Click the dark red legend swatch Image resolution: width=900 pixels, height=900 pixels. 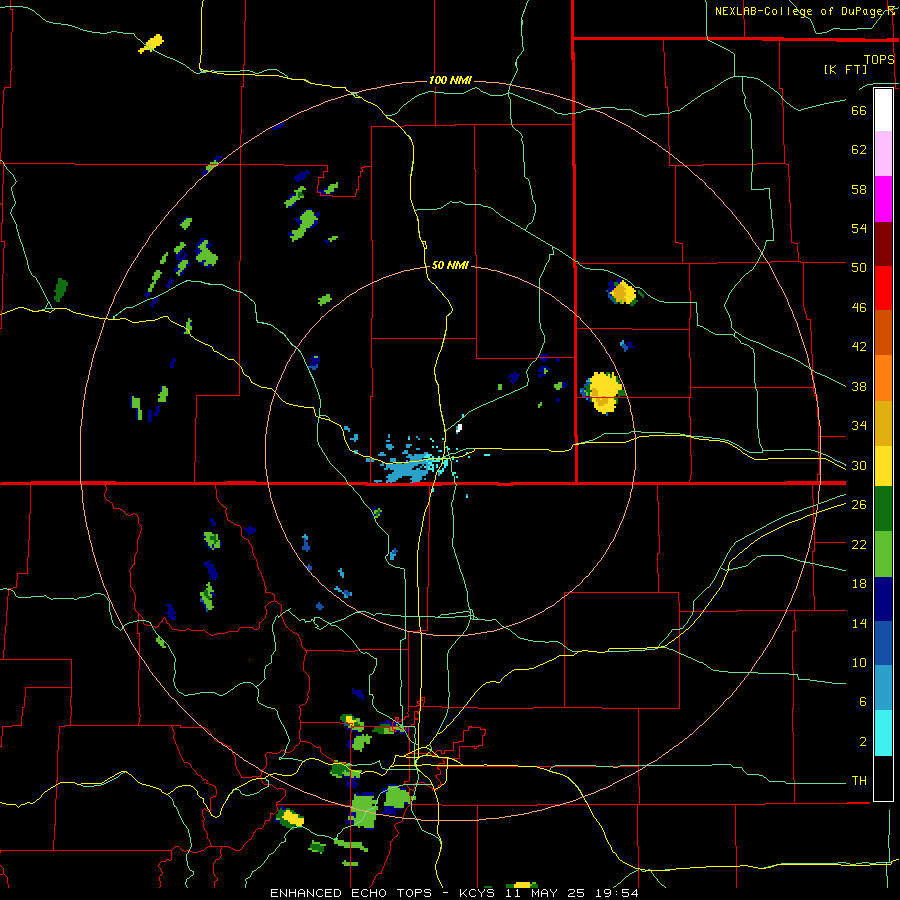point(883,243)
